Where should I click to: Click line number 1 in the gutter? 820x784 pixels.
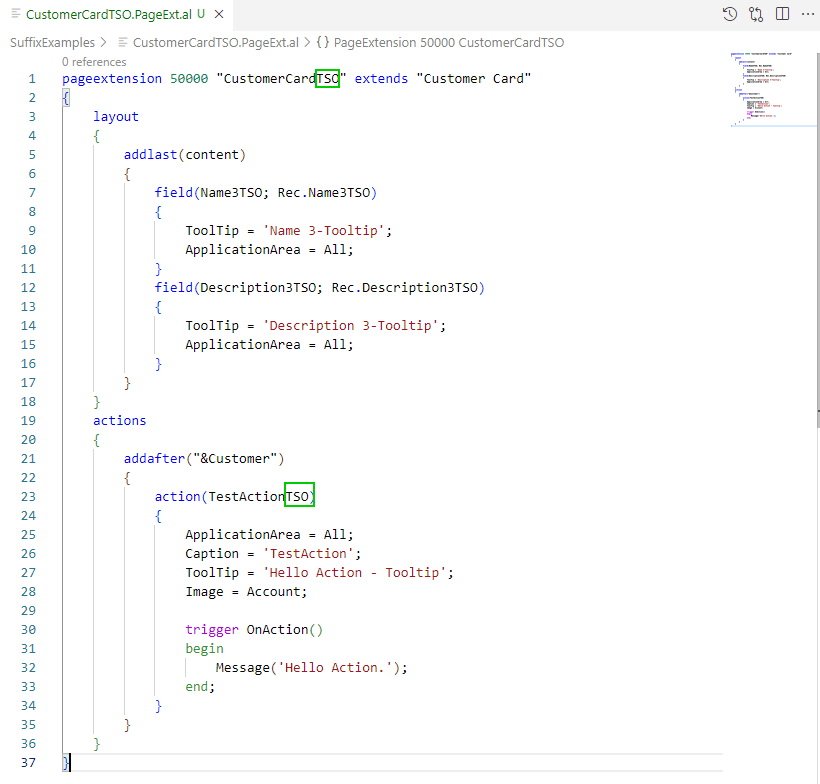[x=32, y=79]
